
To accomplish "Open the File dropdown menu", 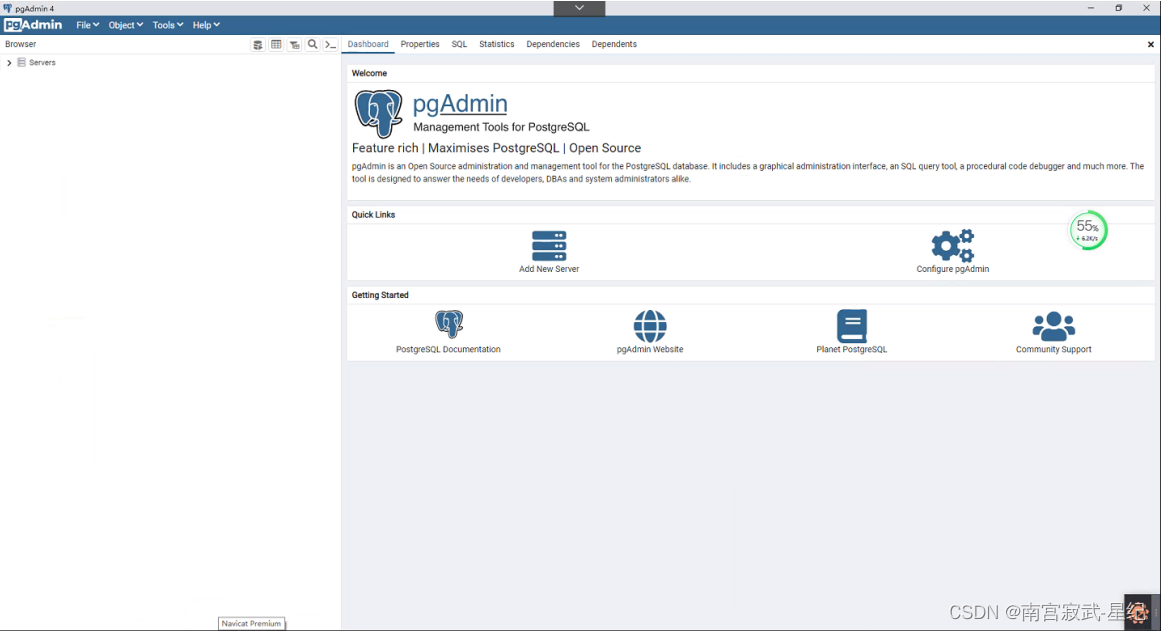I will pyautogui.click(x=87, y=25).
